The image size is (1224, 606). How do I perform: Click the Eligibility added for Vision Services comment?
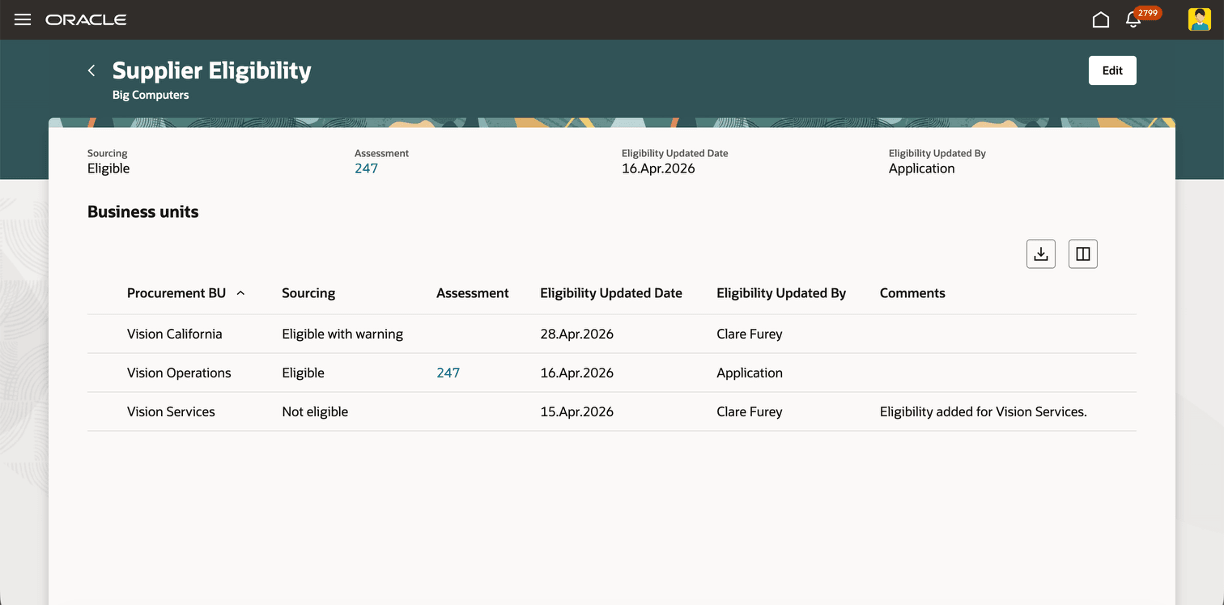pyautogui.click(x=983, y=412)
